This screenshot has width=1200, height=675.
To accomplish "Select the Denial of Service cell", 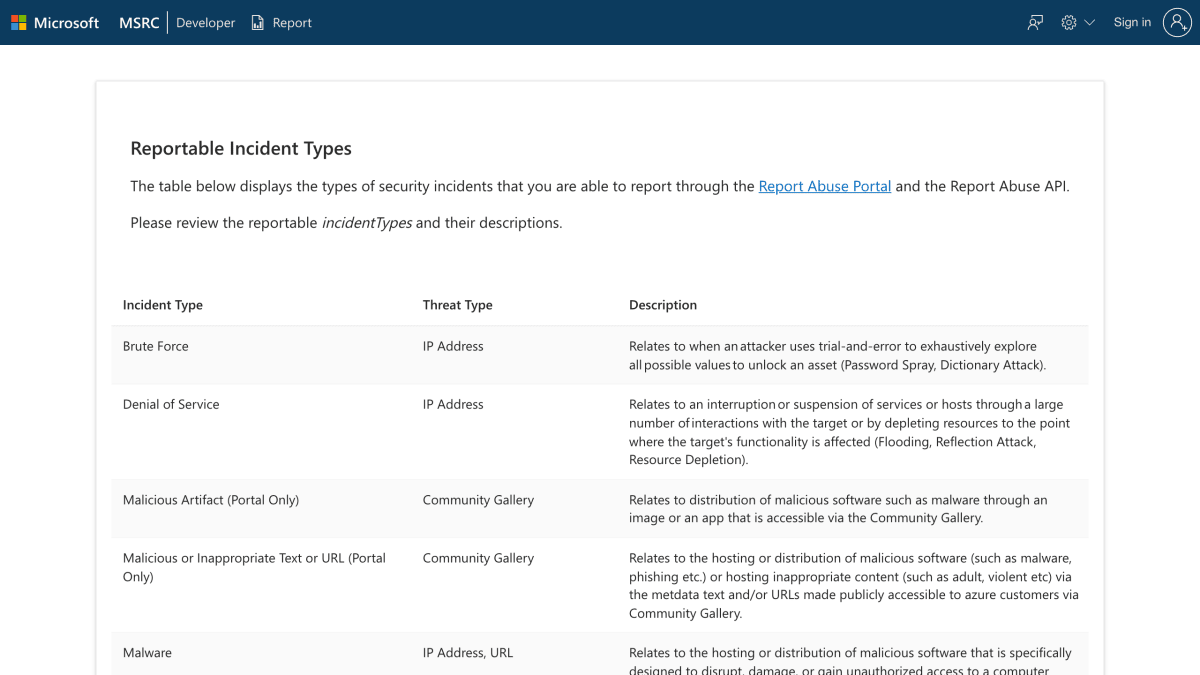I will (x=171, y=404).
